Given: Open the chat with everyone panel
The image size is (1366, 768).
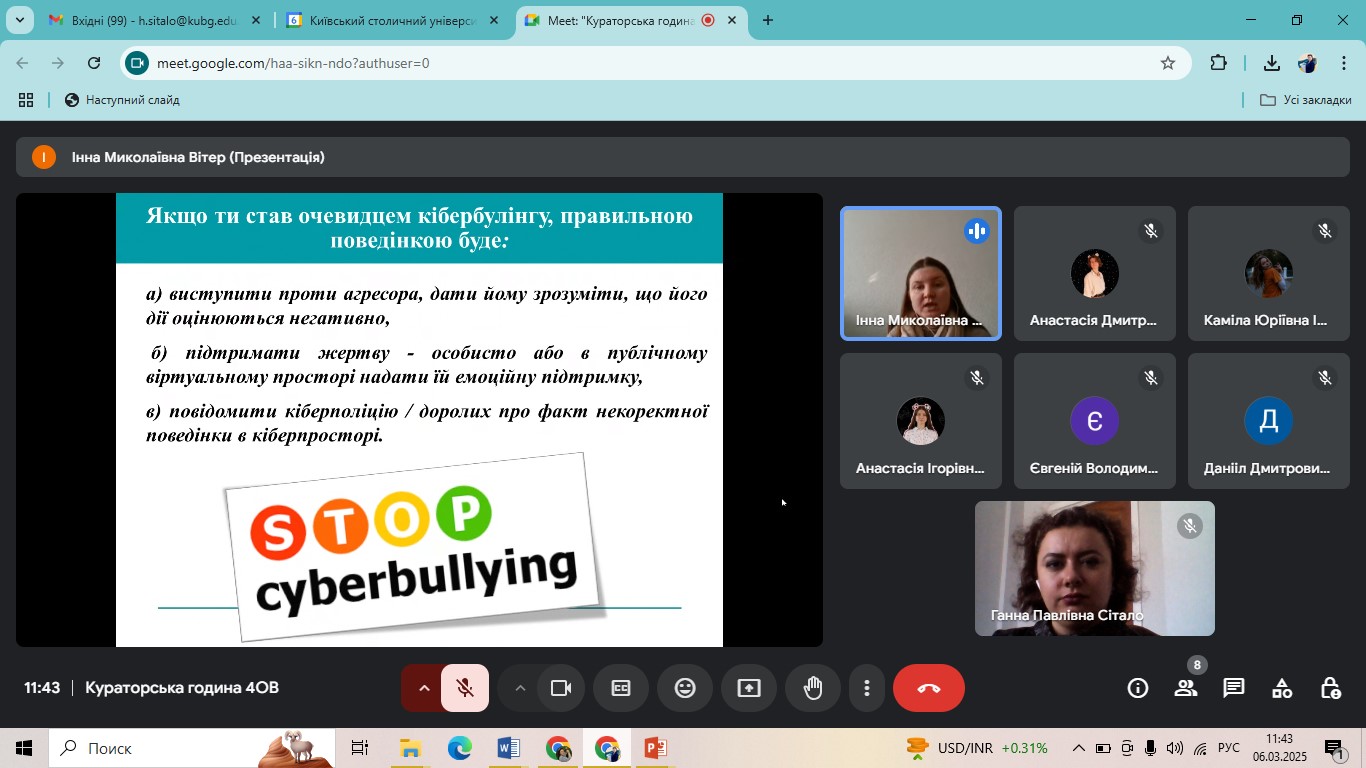Looking at the screenshot, I should tap(1234, 688).
